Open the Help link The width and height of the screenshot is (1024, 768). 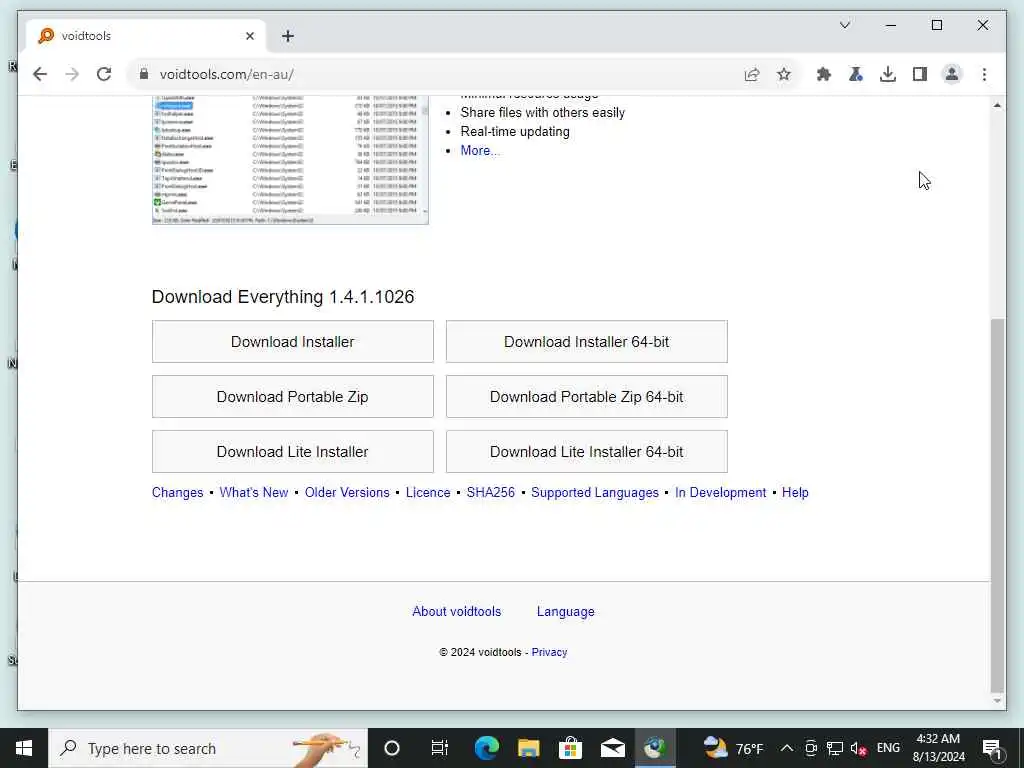point(795,492)
